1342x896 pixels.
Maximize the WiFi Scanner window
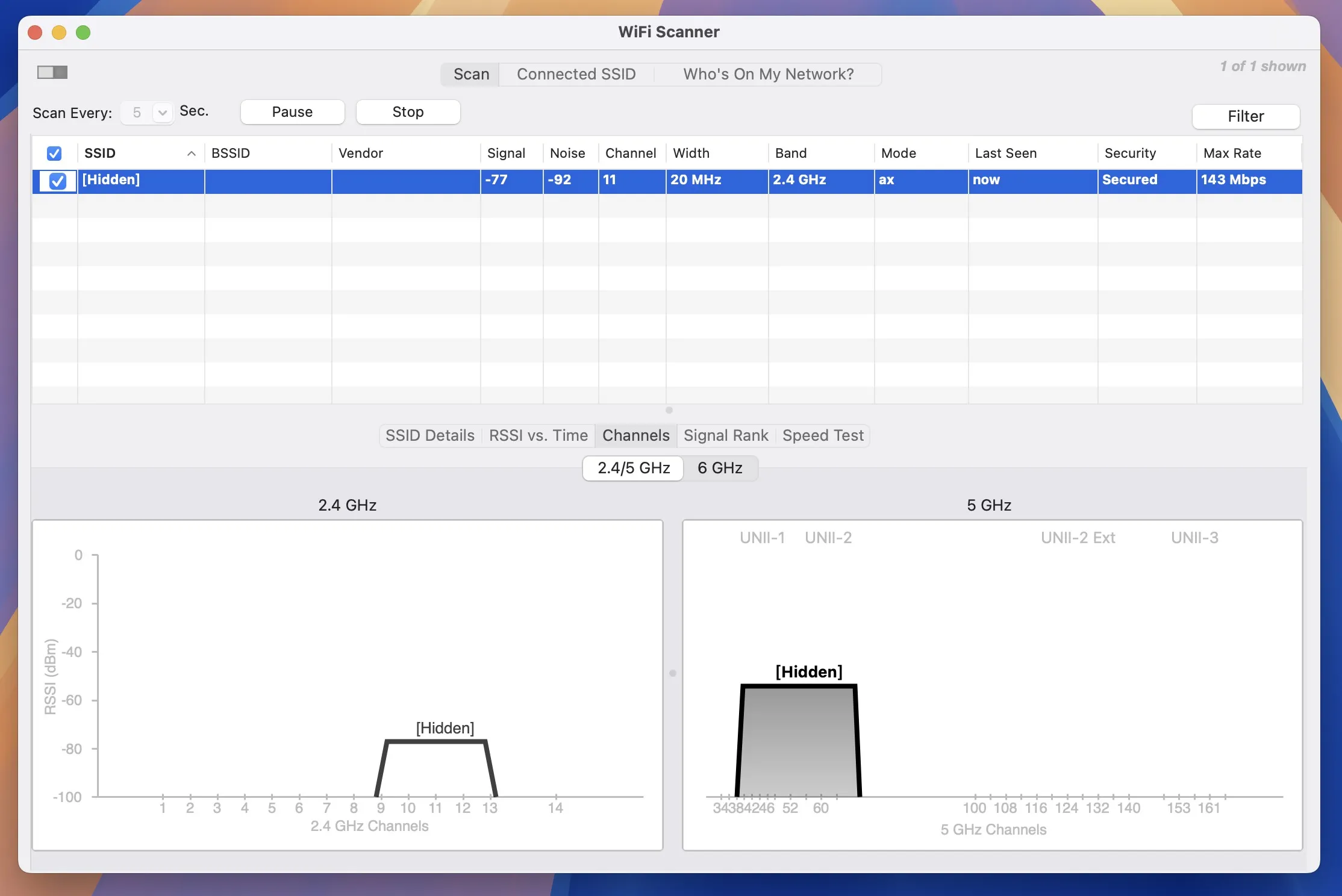pos(83,33)
